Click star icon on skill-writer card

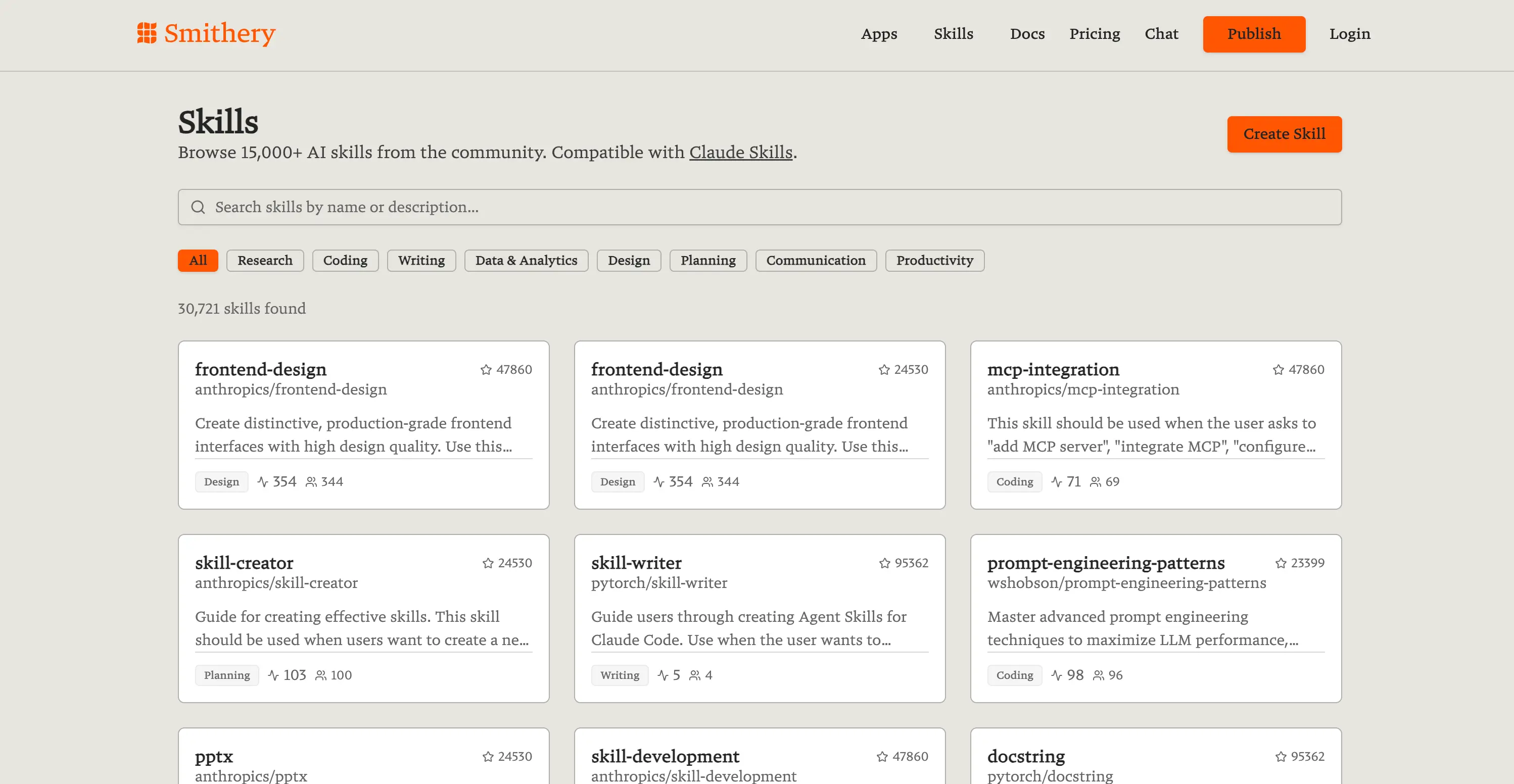coord(884,563)
